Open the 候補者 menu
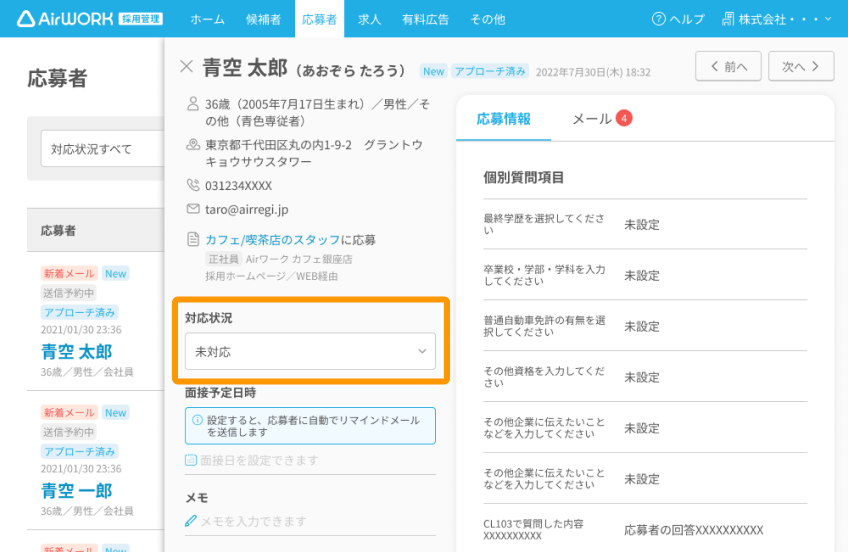 [263, 19]
